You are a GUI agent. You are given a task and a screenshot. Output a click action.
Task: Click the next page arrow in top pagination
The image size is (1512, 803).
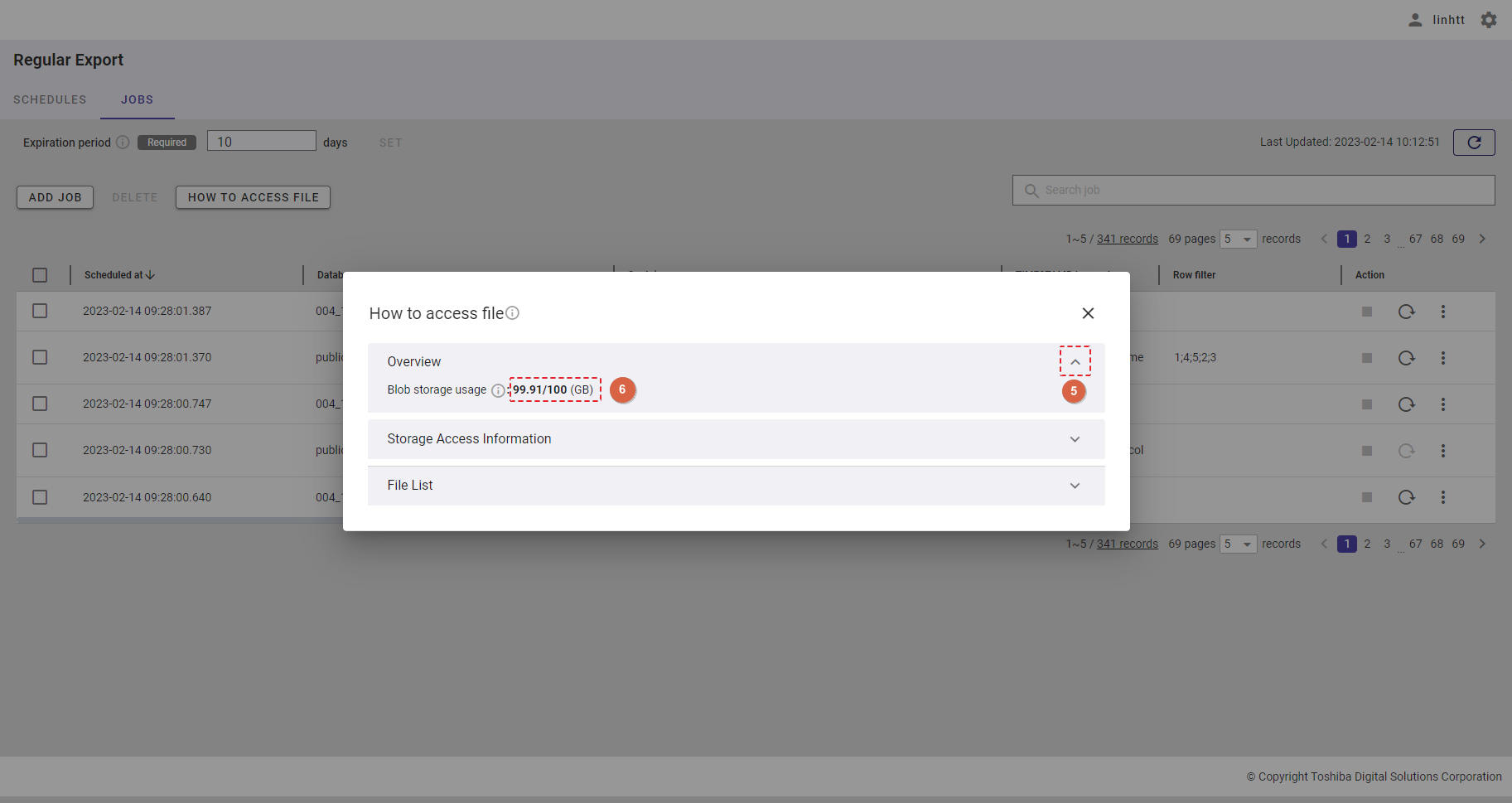click(x=1482, y=239)
